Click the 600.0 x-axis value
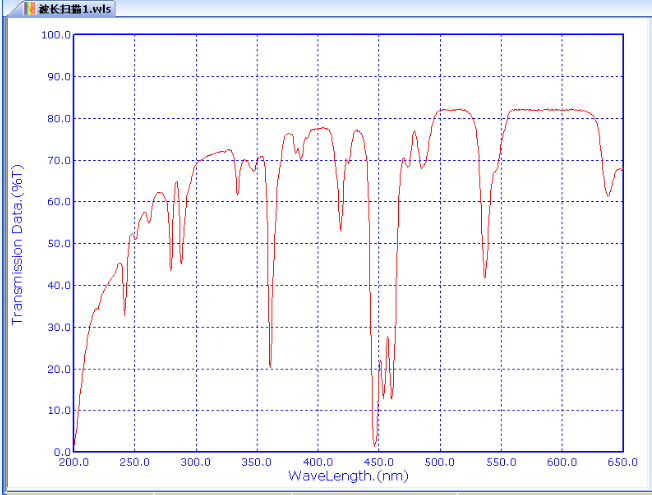Screen dimensions: 652x495 tap(562, 462)
